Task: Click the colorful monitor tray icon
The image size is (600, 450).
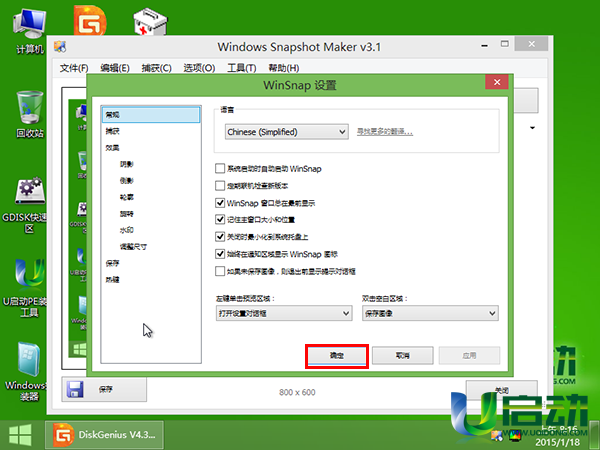Action: coord(515,435)
